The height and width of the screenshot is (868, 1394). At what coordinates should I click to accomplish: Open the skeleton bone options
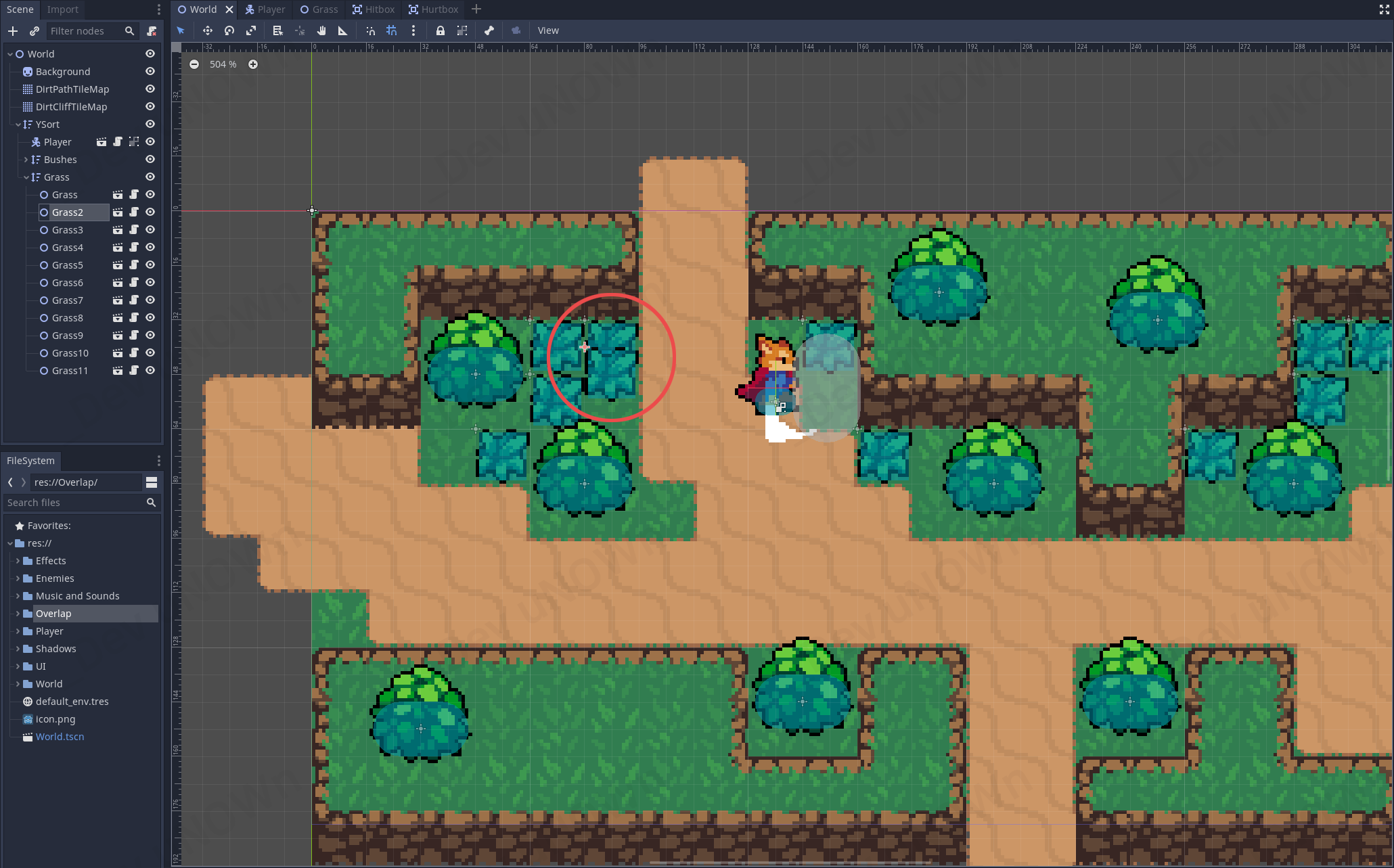tap(489, 30)
